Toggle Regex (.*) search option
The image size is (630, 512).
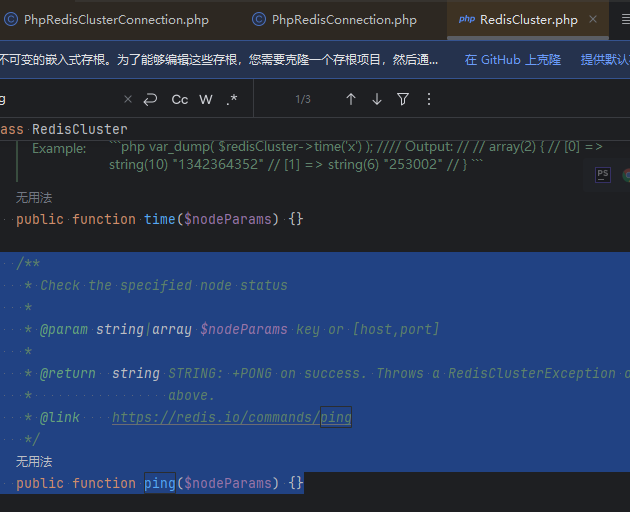click(232, 99)
